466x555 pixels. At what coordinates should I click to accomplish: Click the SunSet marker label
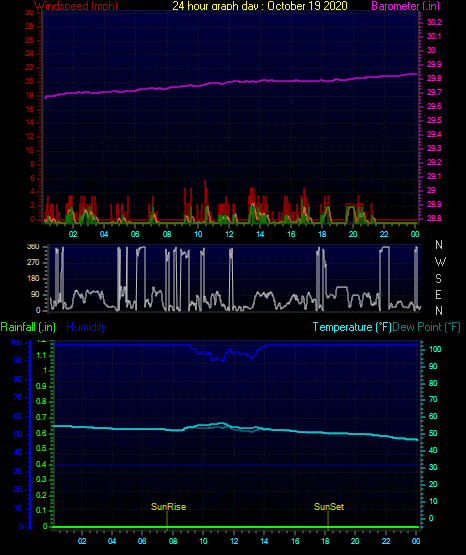click(329, 507)
